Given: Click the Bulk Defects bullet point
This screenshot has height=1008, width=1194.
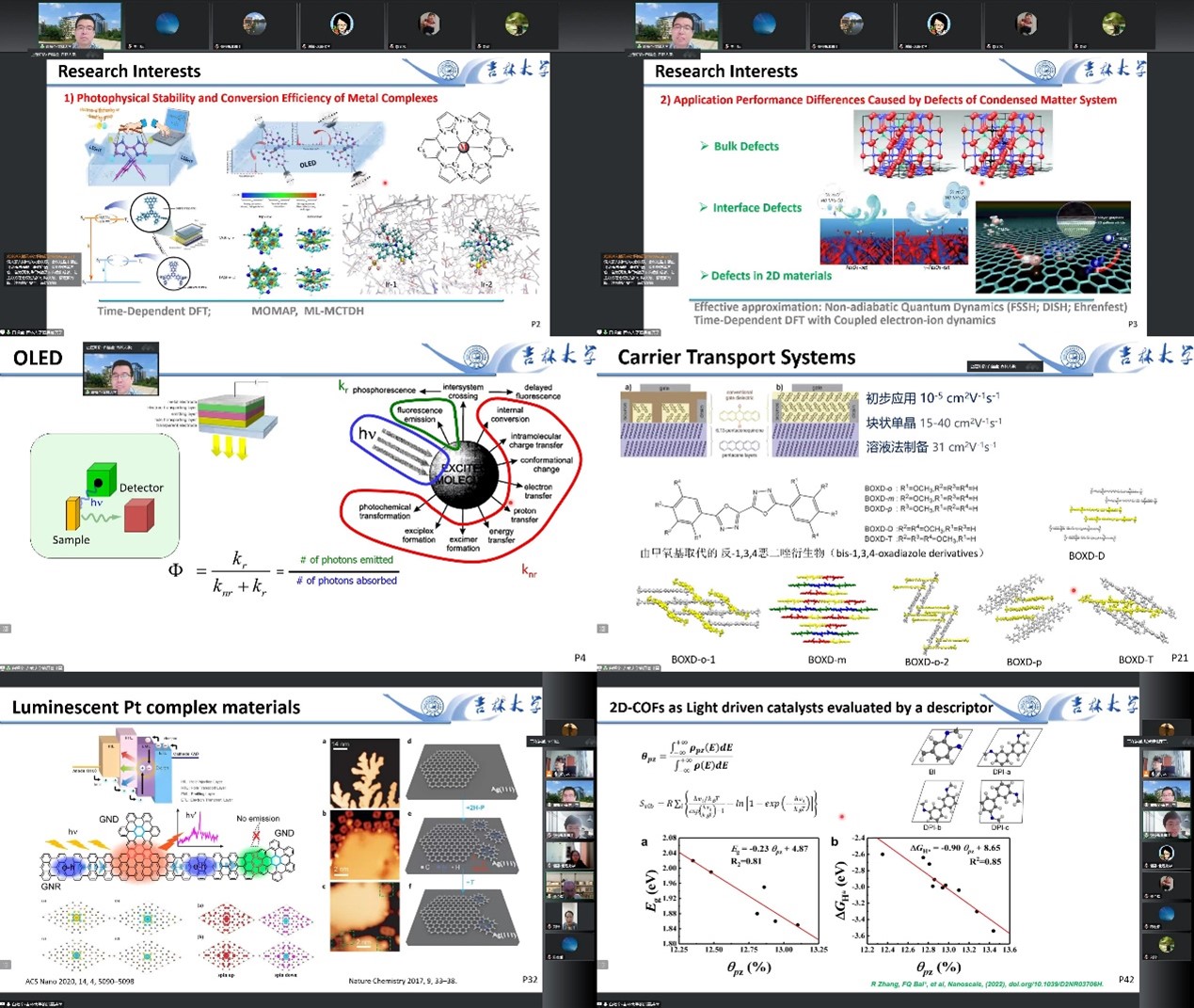Looking at the screenshot, I should point(740,146).
